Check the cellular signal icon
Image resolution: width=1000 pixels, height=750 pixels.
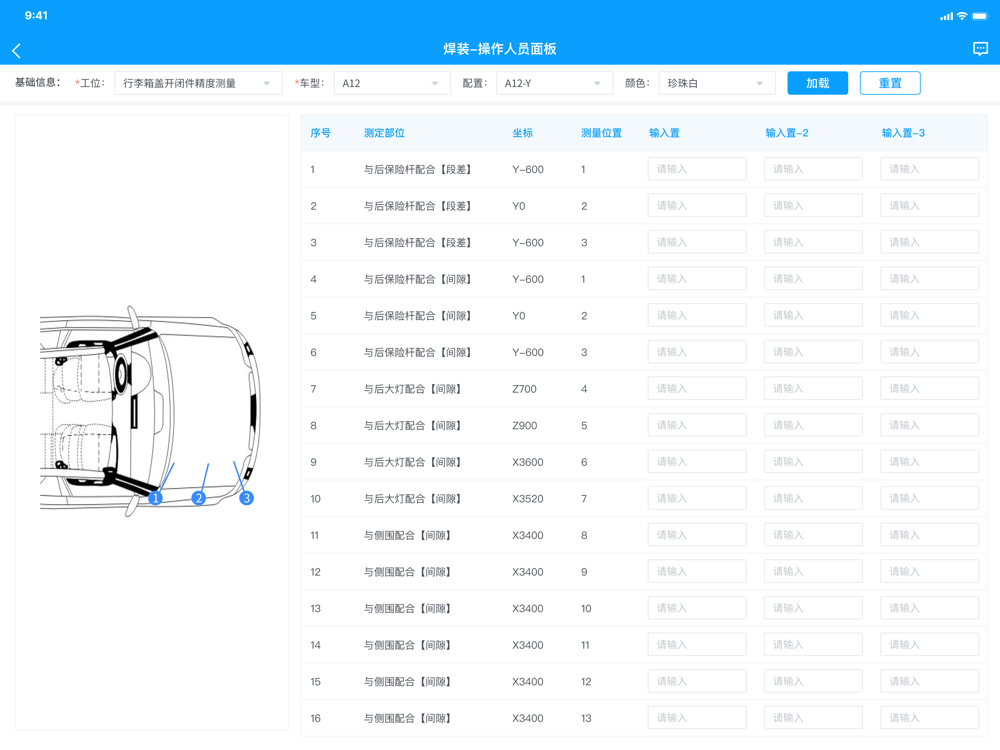point(946,17)
